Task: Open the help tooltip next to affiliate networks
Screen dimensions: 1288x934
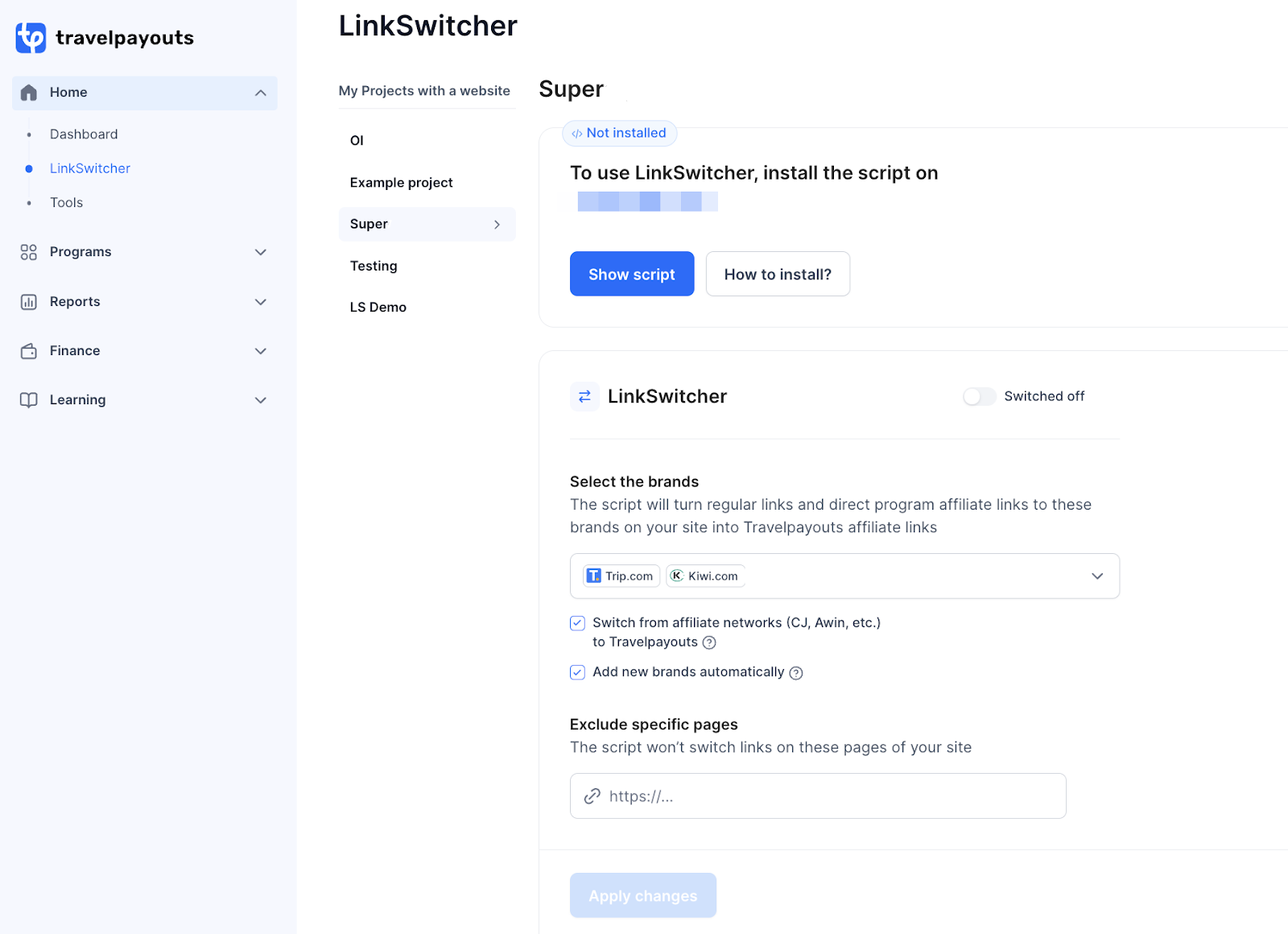Action: 709,642
